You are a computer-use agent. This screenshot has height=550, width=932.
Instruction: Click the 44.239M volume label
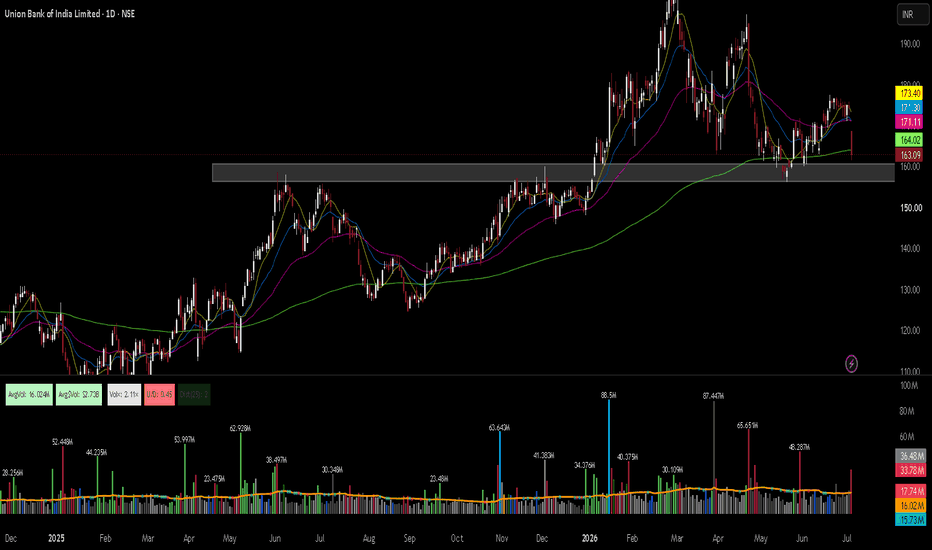pyautogui.click(x=96, y=452)
